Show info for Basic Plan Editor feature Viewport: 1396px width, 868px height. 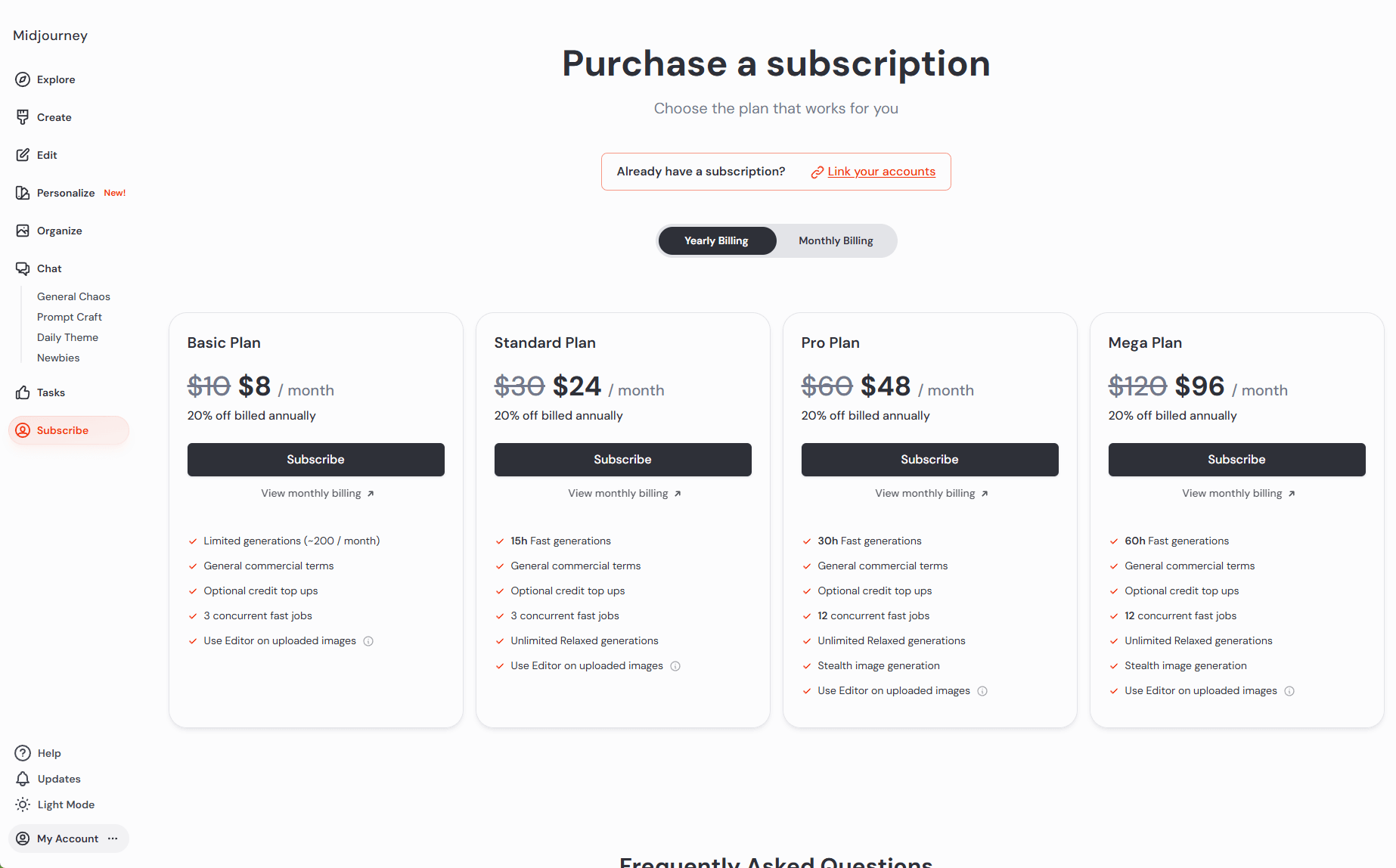tap(368, 641)
